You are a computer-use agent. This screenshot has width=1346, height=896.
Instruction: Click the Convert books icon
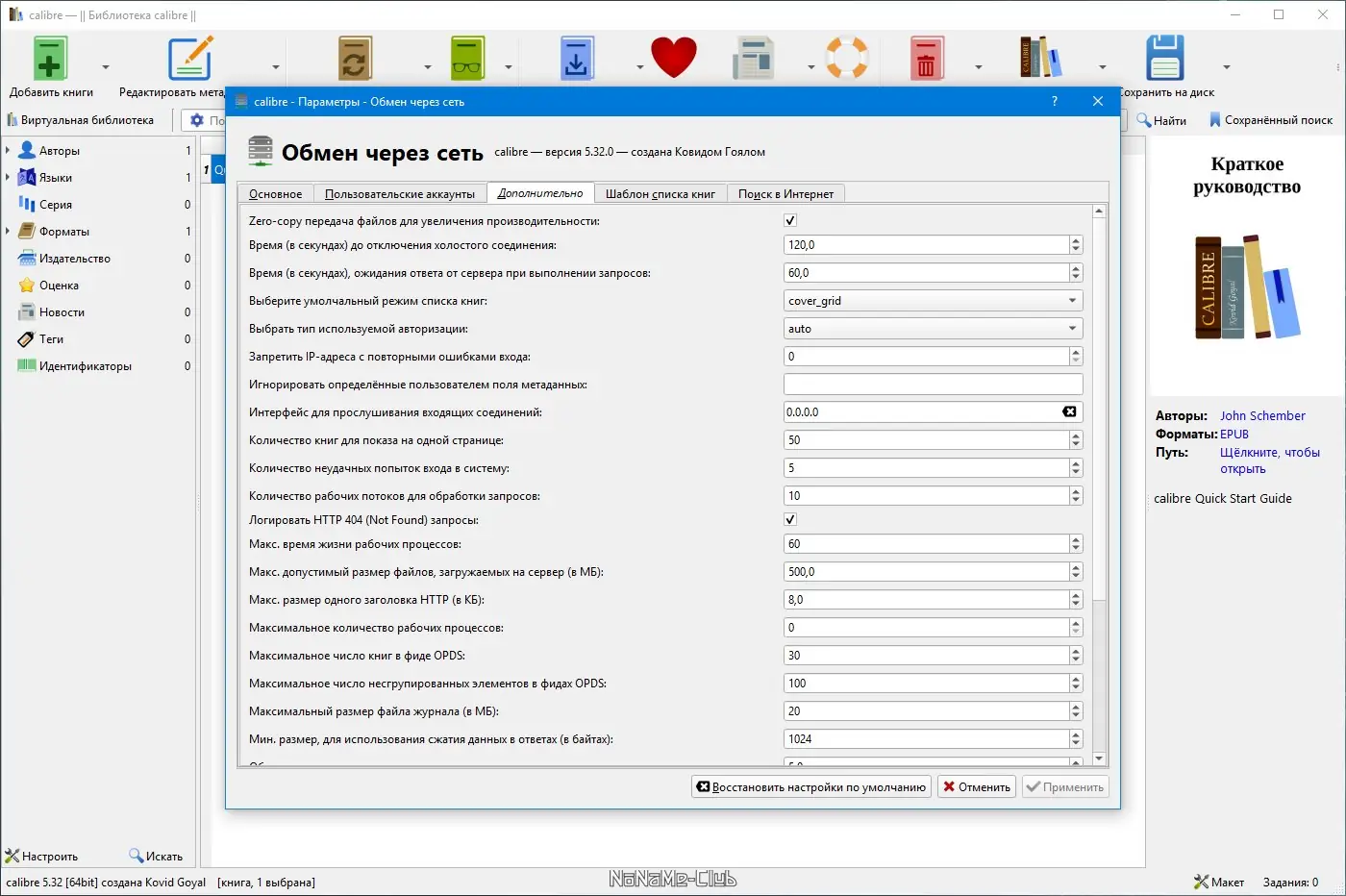(x=355, y=59)
